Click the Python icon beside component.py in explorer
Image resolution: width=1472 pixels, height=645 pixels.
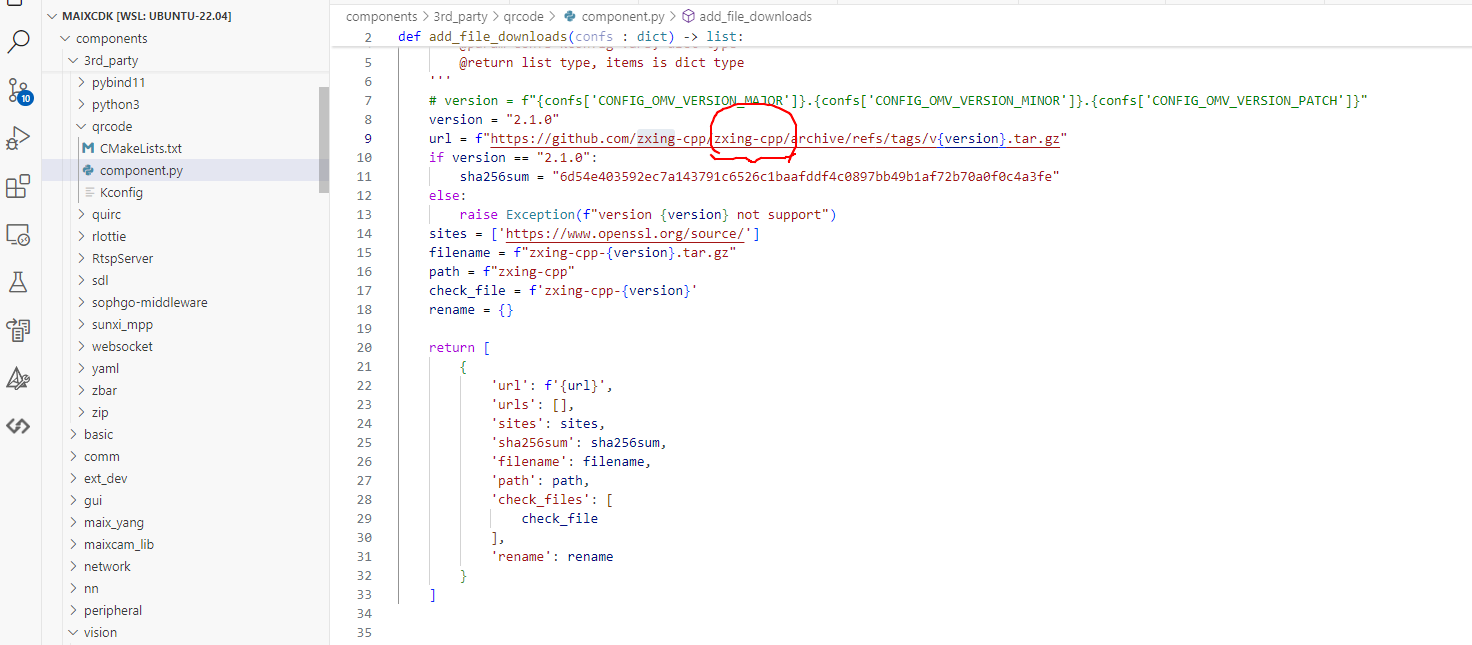(x=88, y=170)
